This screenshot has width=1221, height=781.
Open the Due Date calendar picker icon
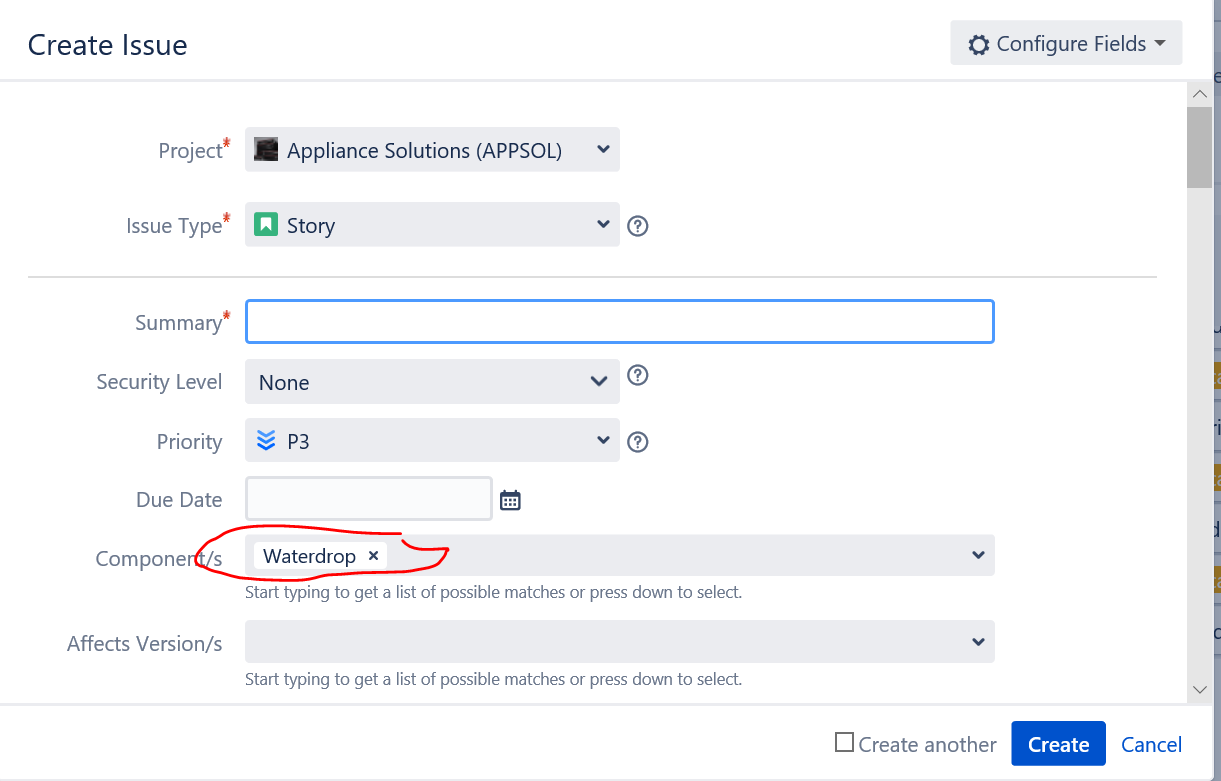coord(510,500)
